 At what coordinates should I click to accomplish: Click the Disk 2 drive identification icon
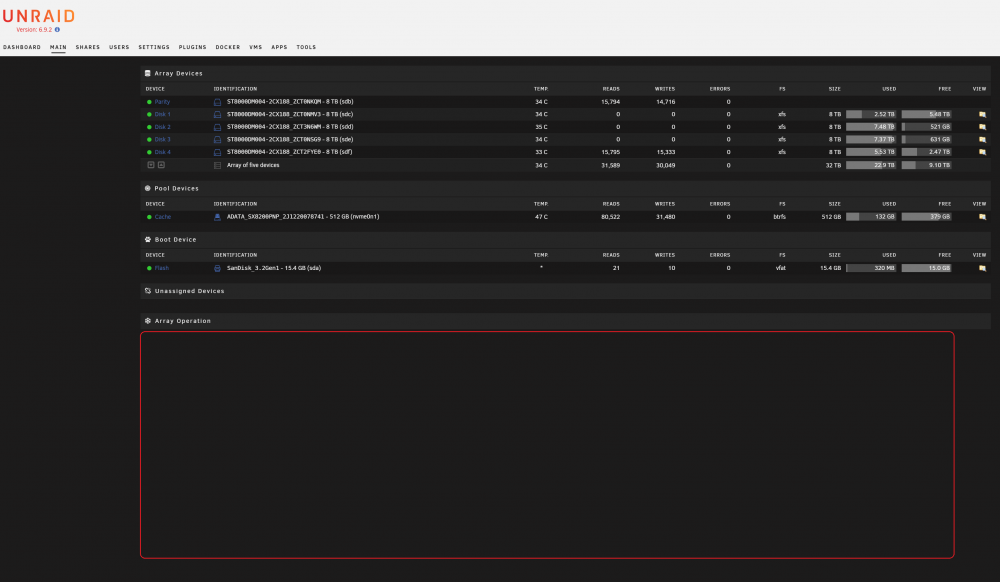tap(217, 127)
